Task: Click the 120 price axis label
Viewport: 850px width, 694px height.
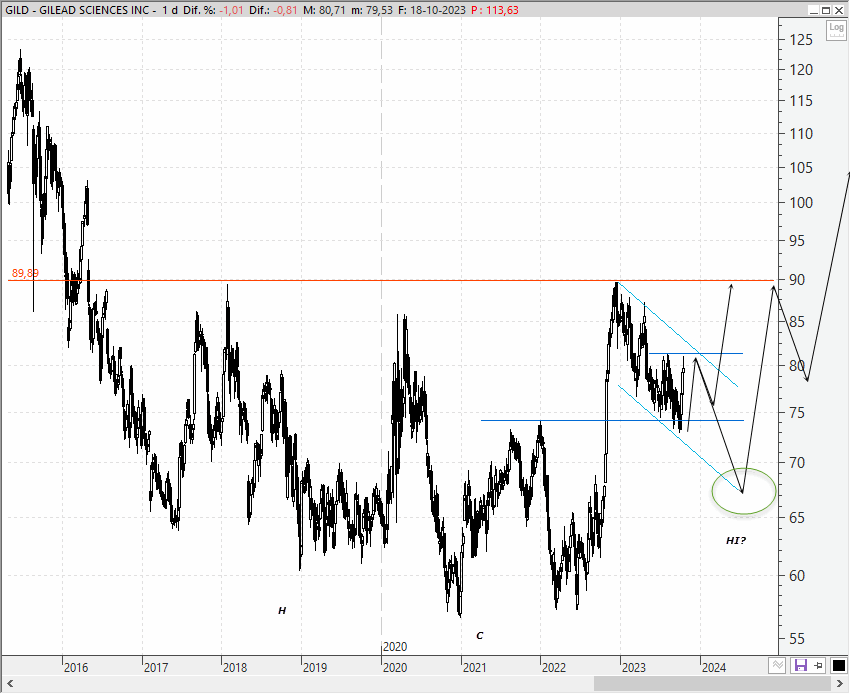Action: [801, 69]
